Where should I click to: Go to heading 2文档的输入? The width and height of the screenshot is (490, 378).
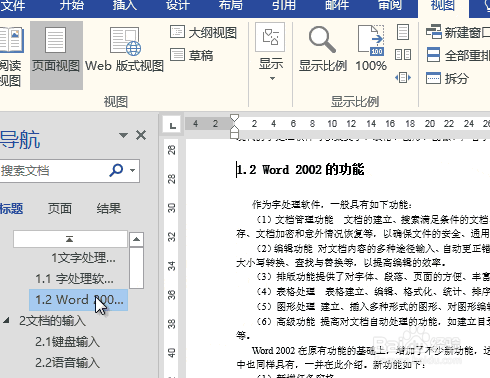pyautogui.click(x=53, y=321)
